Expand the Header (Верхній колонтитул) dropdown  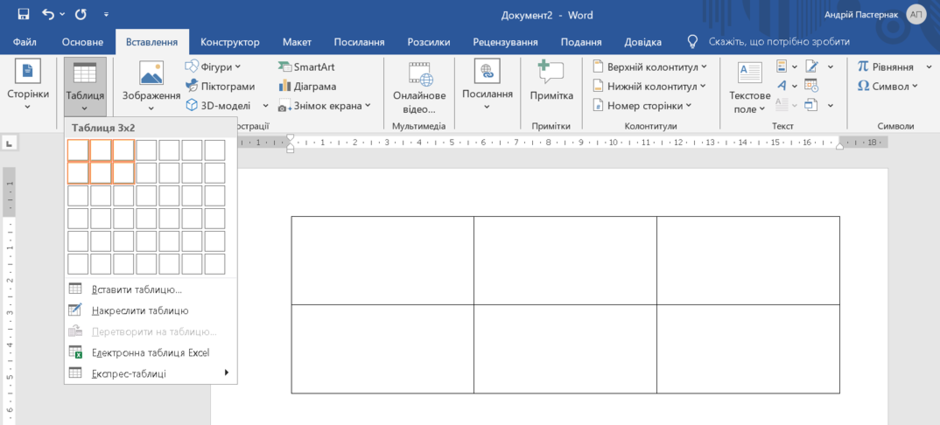pyautogui.click(x=704, y=67)
